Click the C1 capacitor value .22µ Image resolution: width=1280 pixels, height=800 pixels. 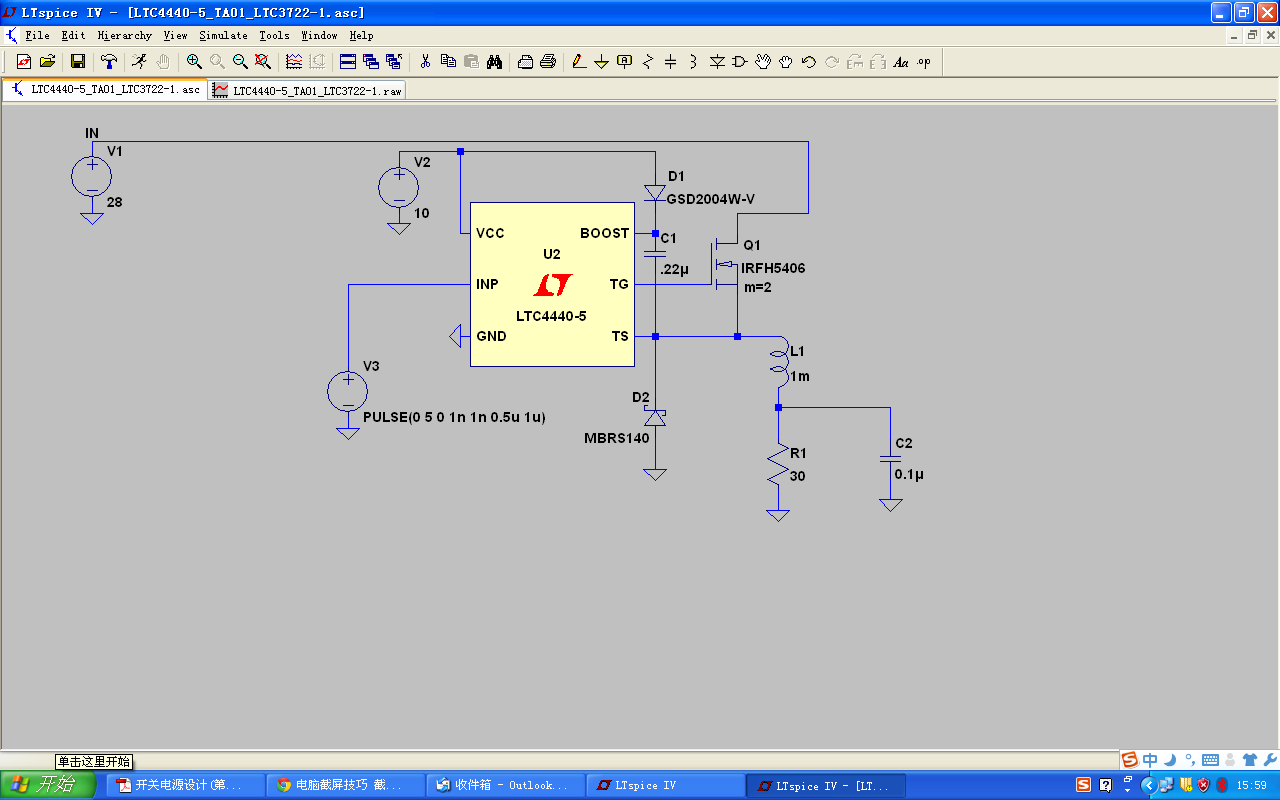point(675,269)
